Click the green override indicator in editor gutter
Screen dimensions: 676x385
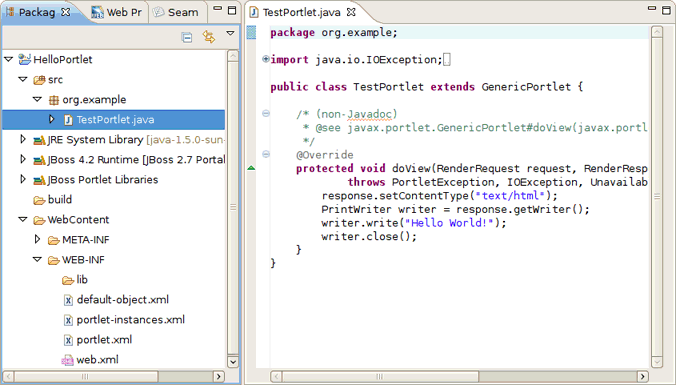(x=251, y=168)
